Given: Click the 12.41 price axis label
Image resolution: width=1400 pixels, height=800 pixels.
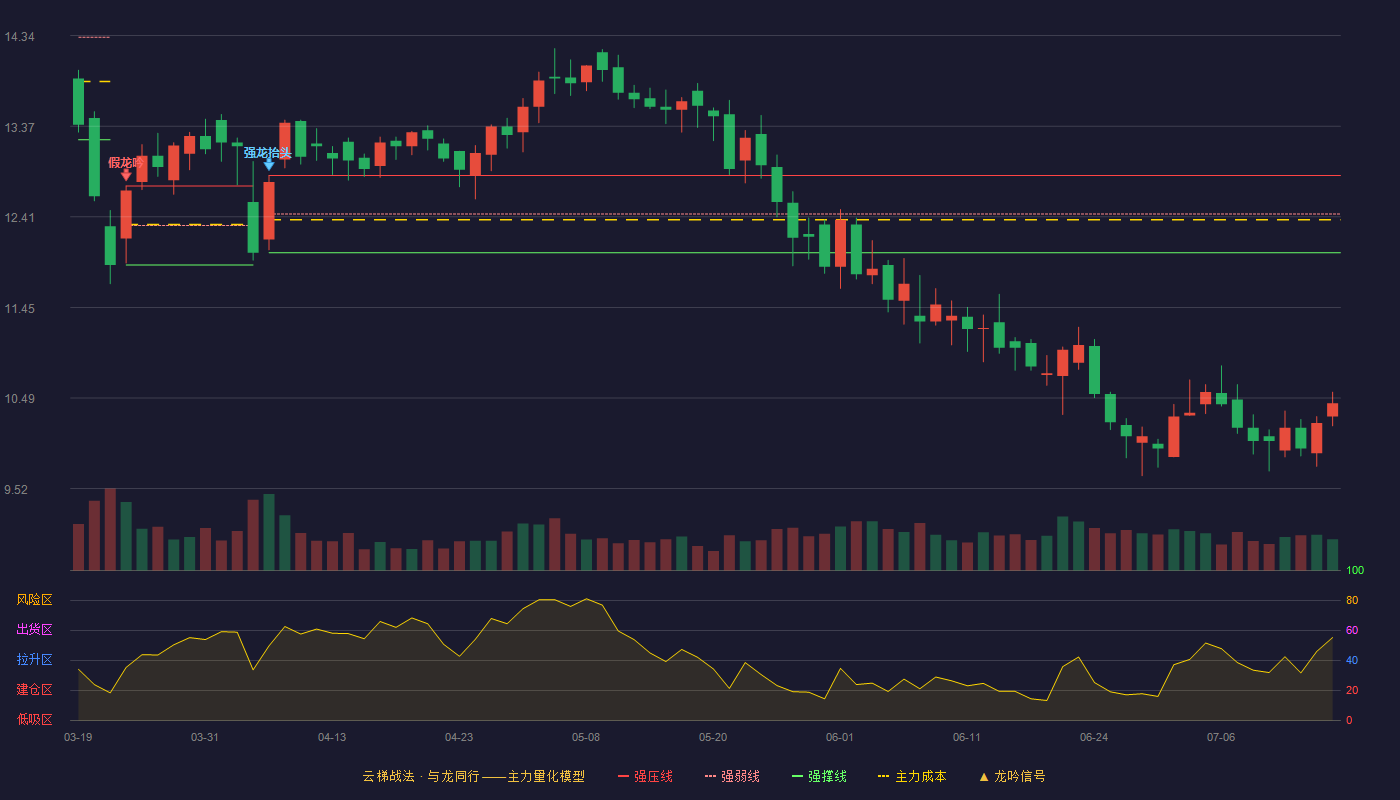Looking at the screenshot, I should [19, 218].
